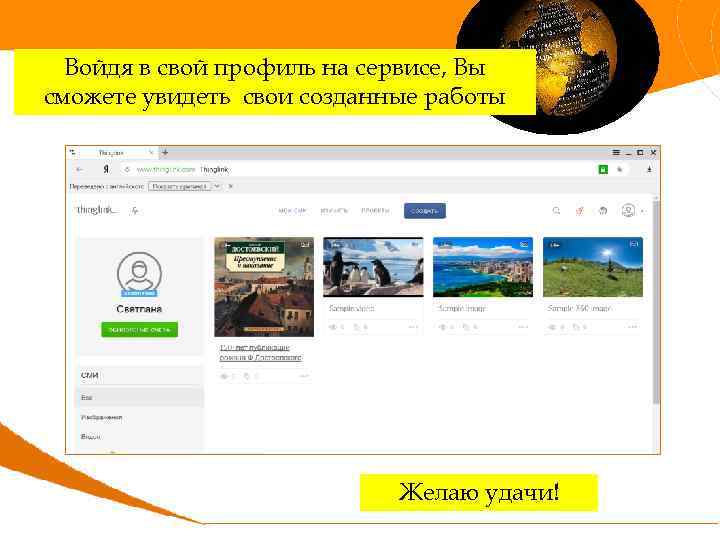
Task: Click the 'Sample 360 image' title
Action: (579, 308)
